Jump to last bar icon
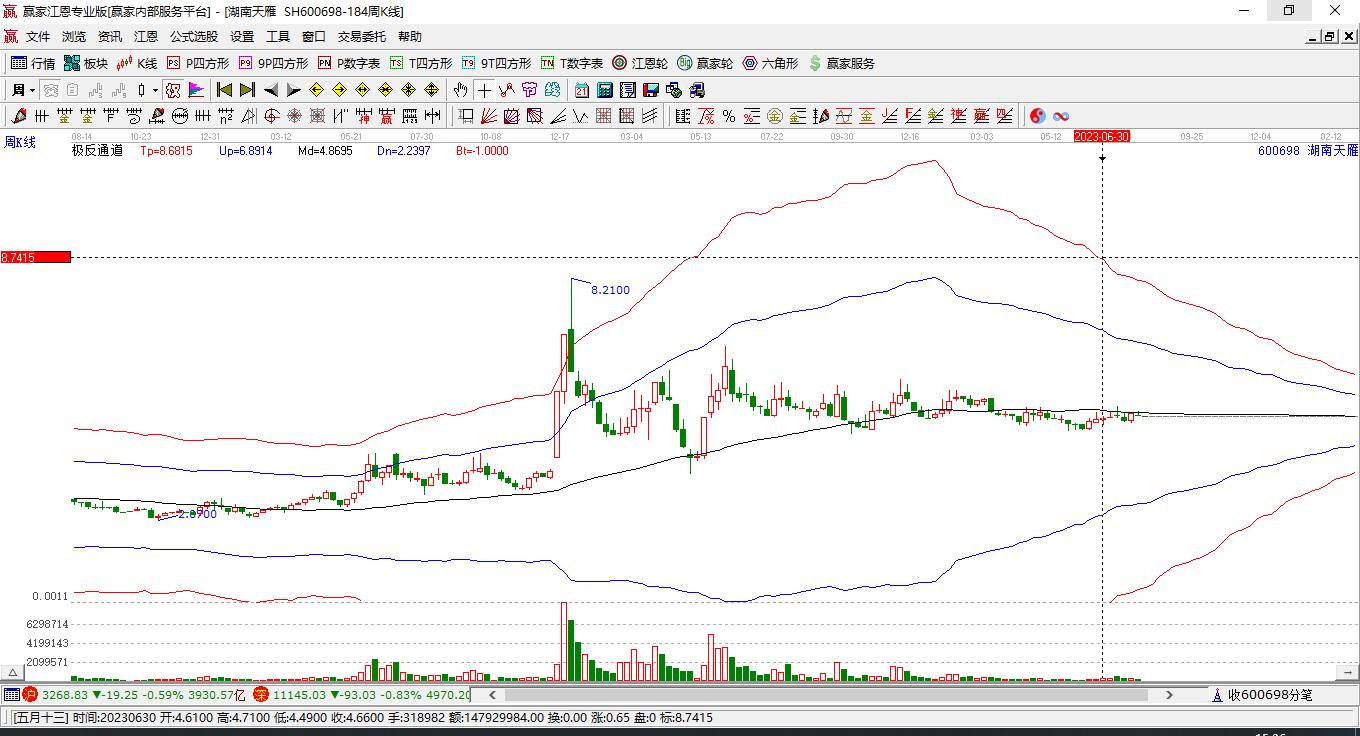This screenshot has height=736, width=1360. tap(247, 90)
